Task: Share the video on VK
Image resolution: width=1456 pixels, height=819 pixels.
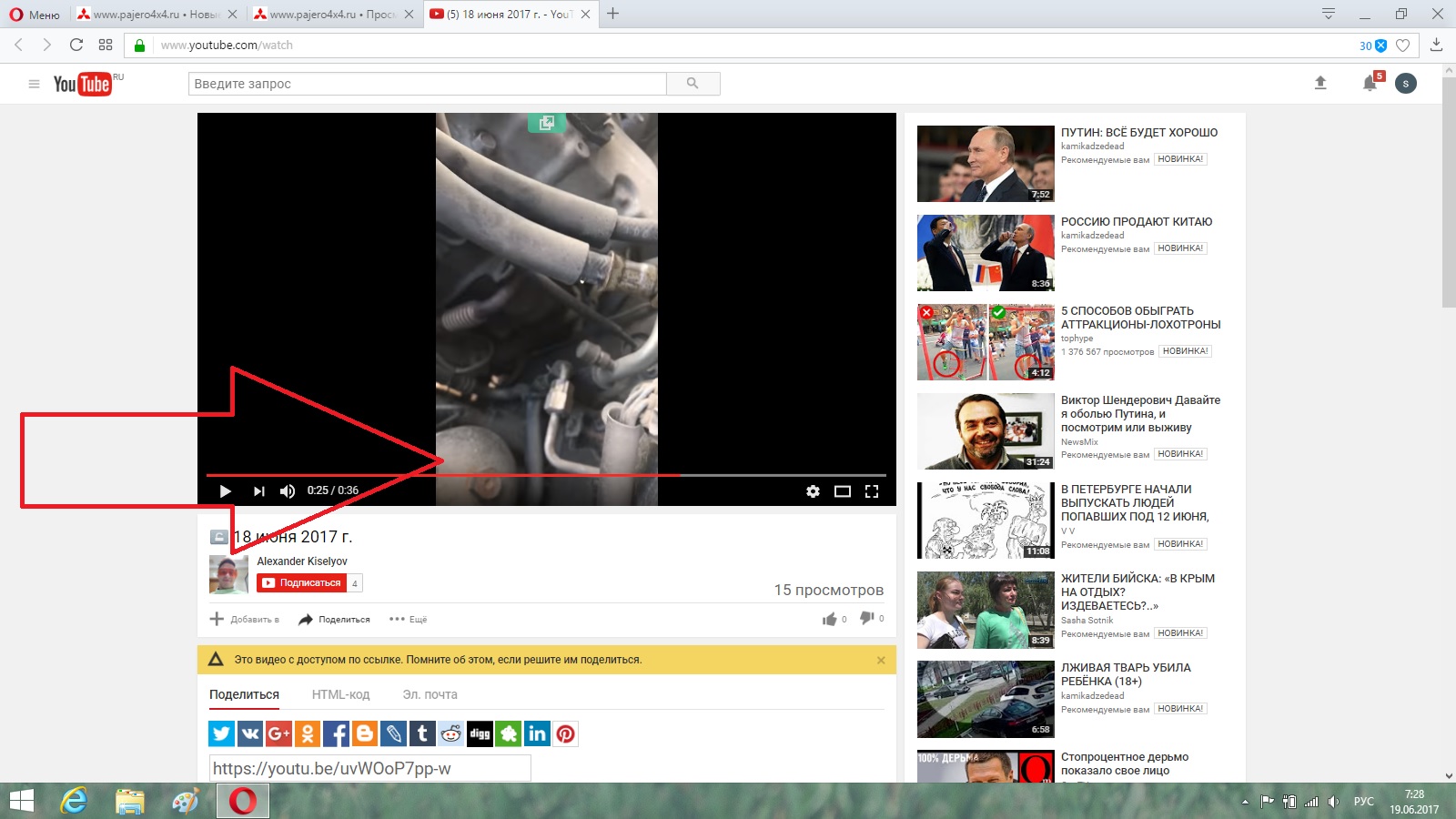Action: click(x=250, y=733)
